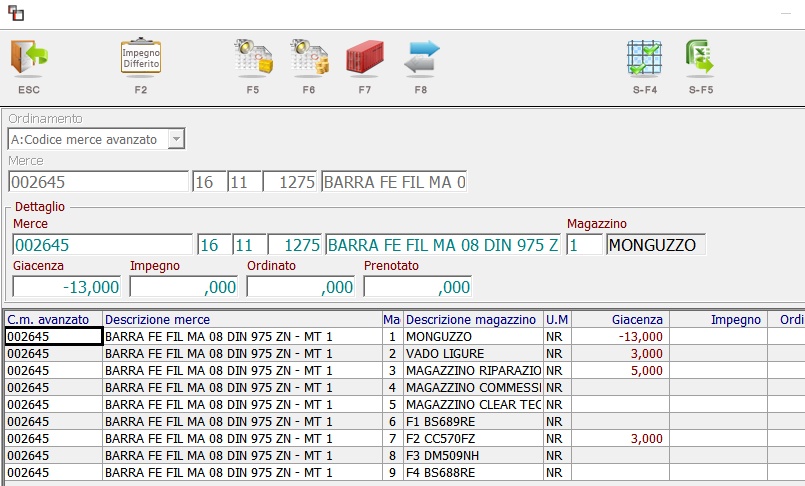Open Impegno Differito F2 clipboard icon
This screenshot has width=805, height=486.
141,56
